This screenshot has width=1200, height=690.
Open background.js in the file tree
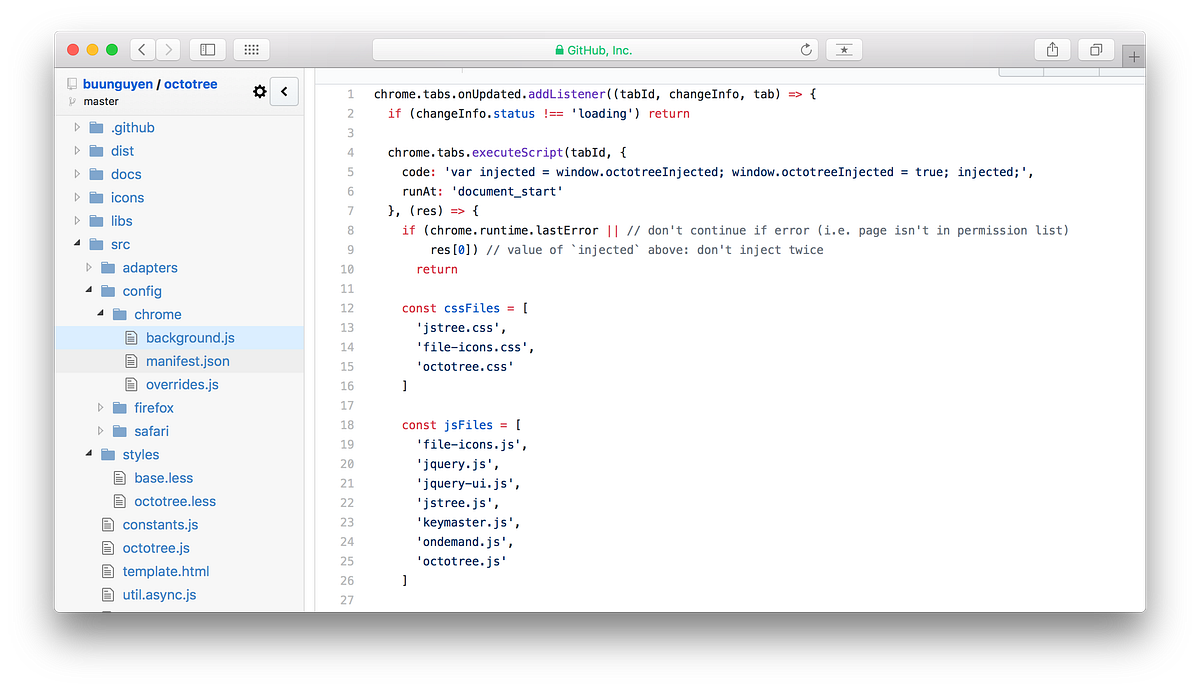[x=190, y=337]
